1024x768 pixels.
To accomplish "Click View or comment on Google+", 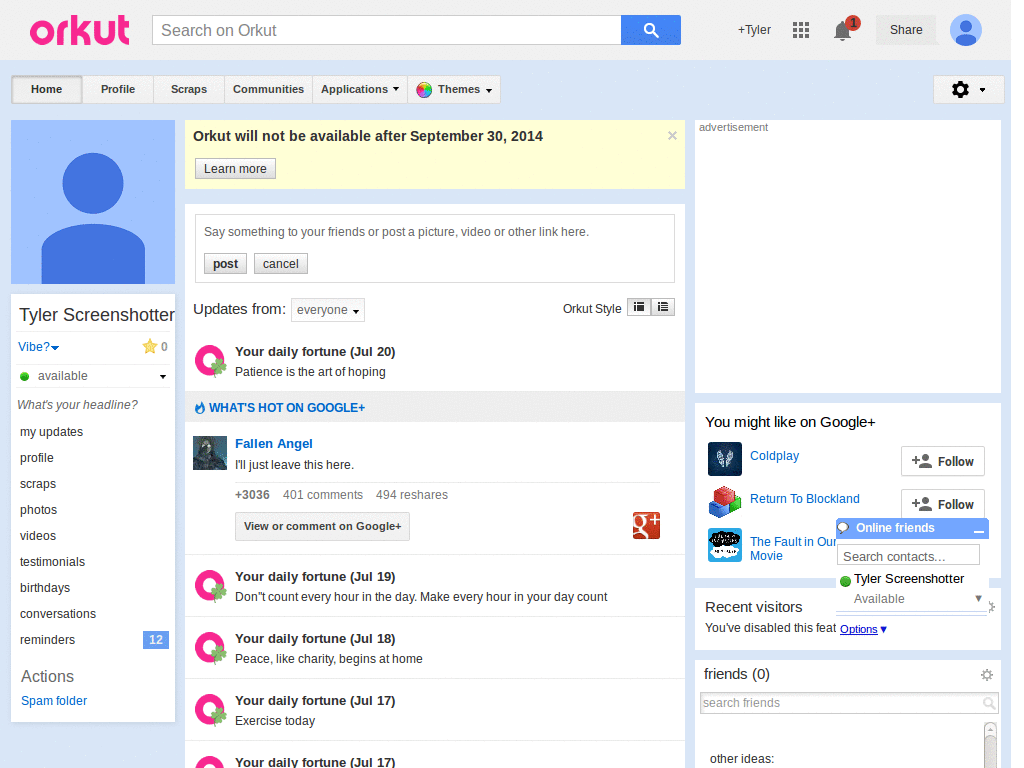I will coord(323,526).
